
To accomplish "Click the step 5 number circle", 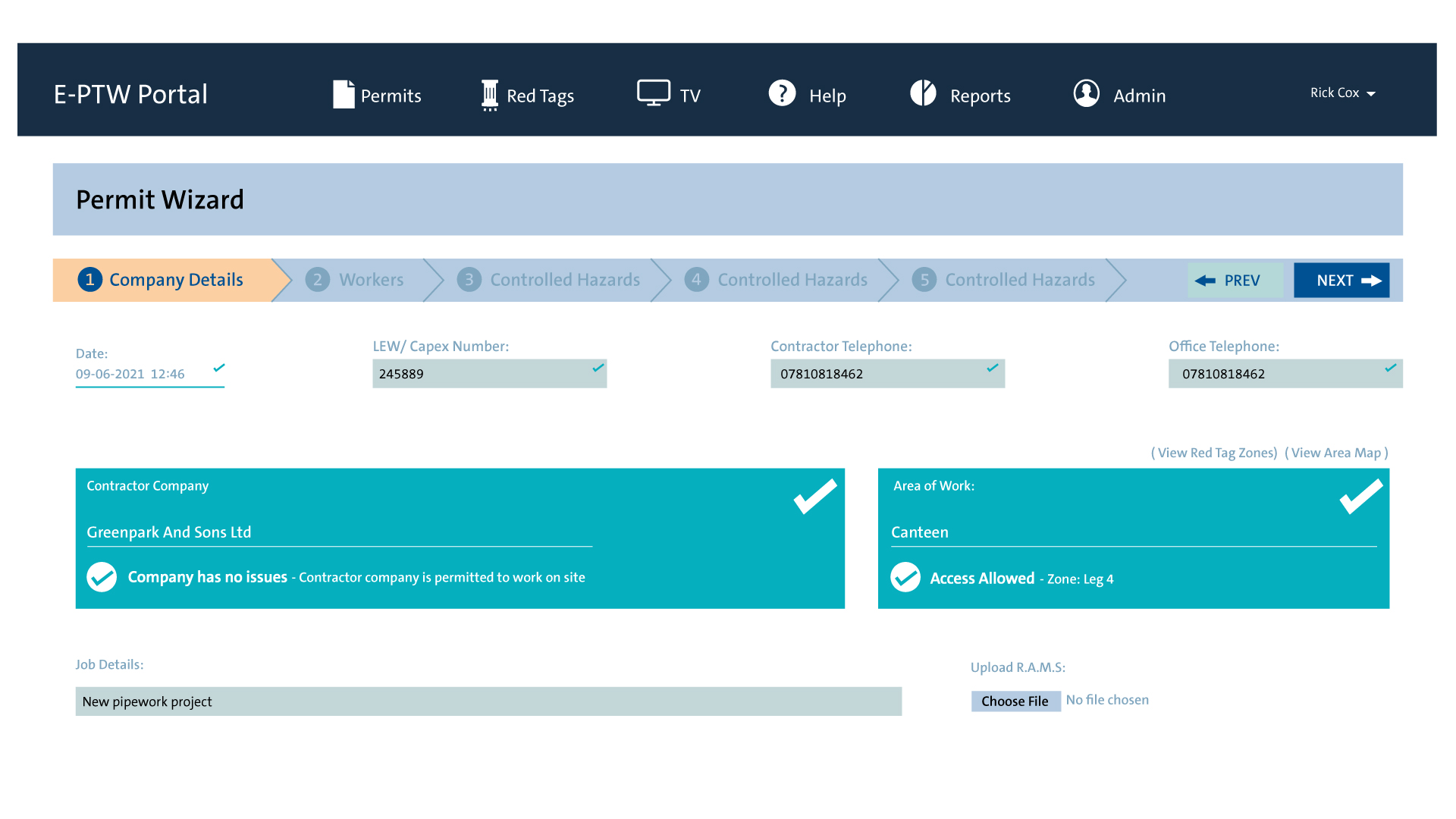I will click(924, 279).
